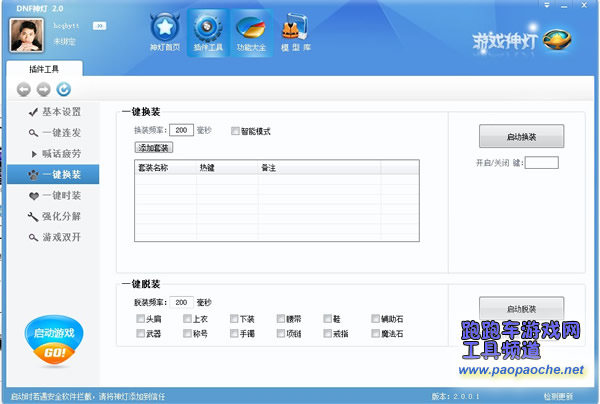This screenshot has height=404, width=600.
Task: Check the 项链 checkbox
Action: pos(281,333)
